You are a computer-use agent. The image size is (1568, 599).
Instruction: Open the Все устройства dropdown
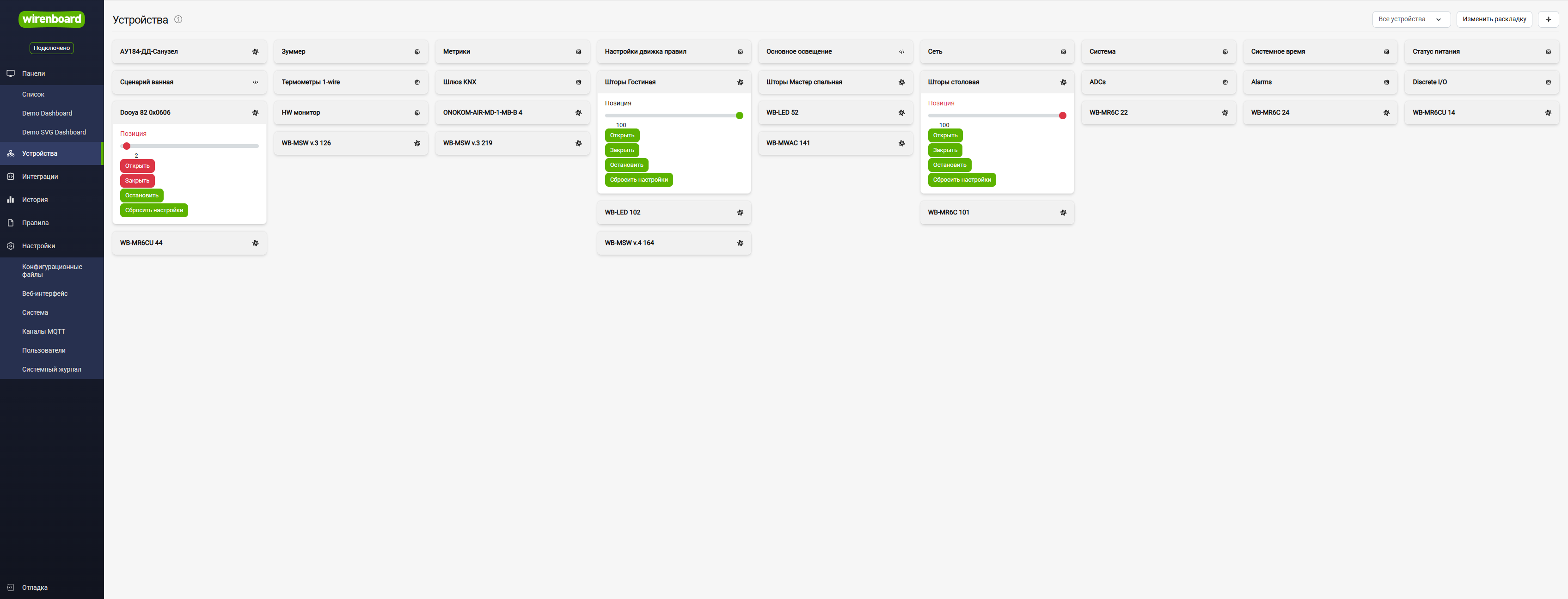click(1411, 19)
